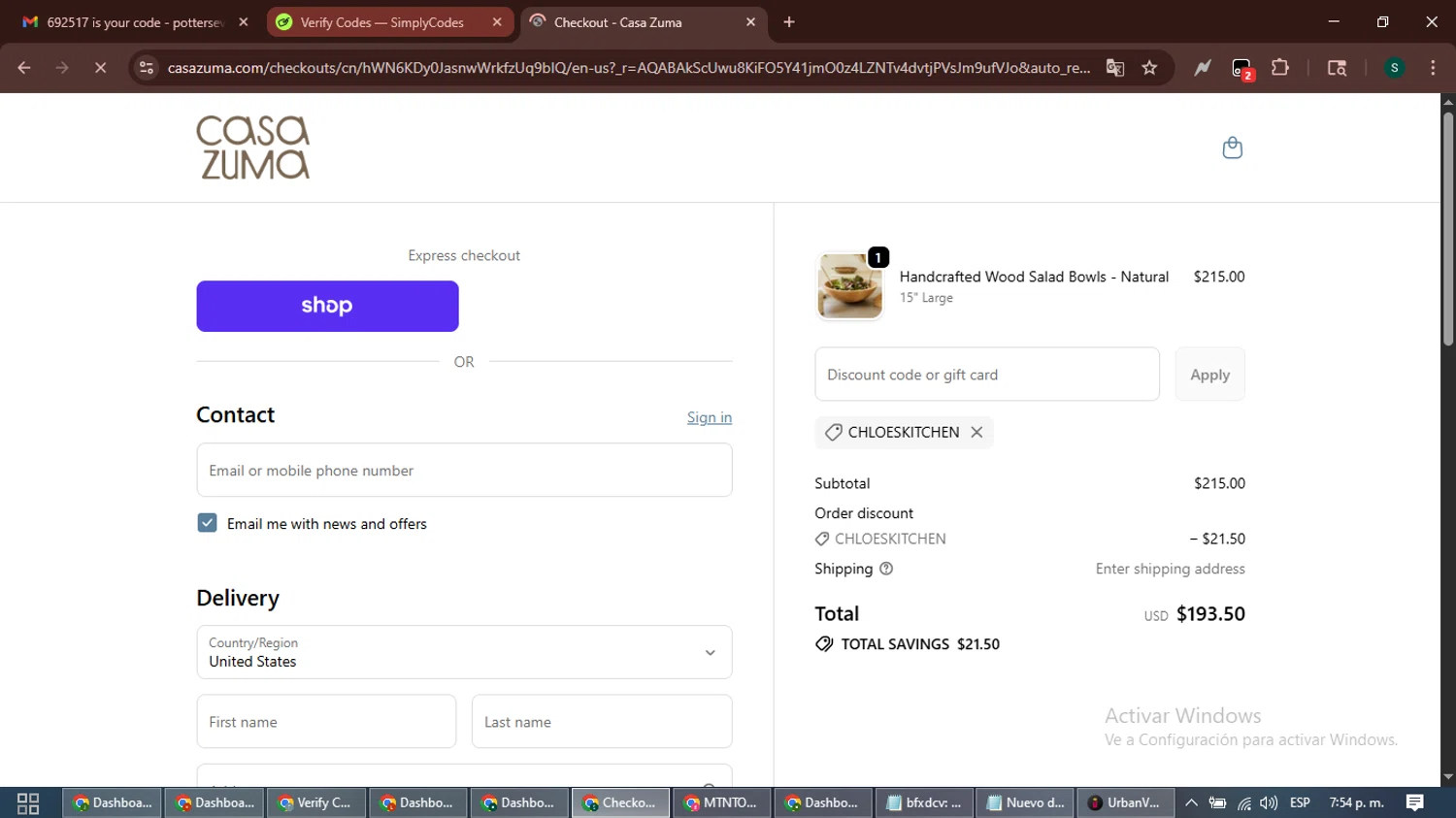Show hidden system tray icons
This screenshot has width=1456, height=818.
[x=1191, y=803]
